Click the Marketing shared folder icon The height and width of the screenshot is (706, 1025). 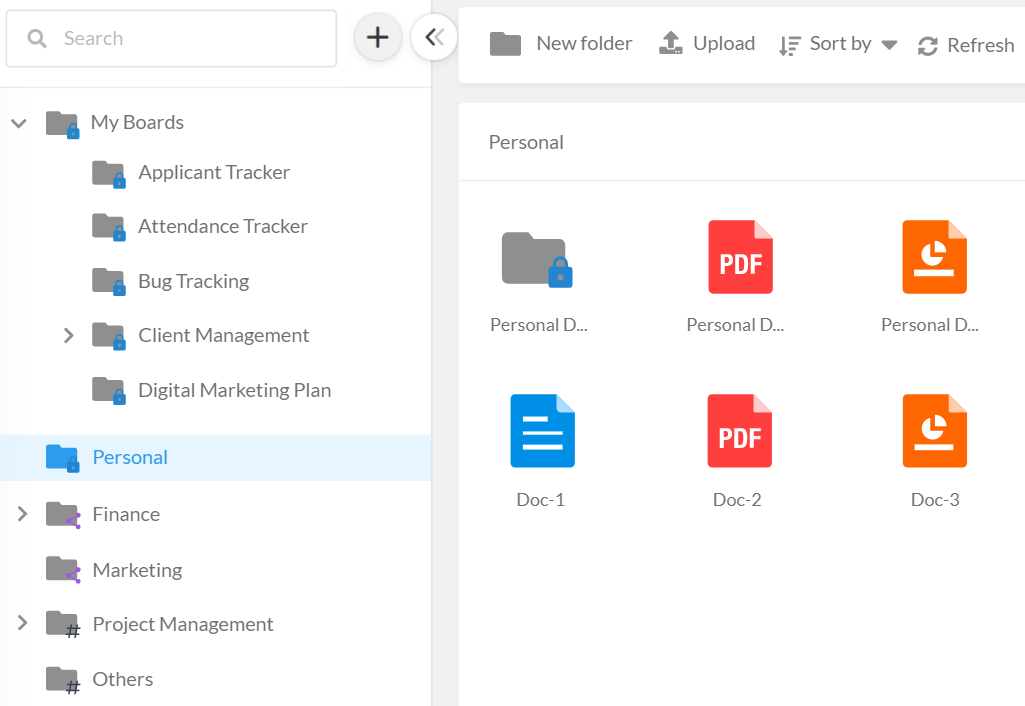tap(62, 568)
